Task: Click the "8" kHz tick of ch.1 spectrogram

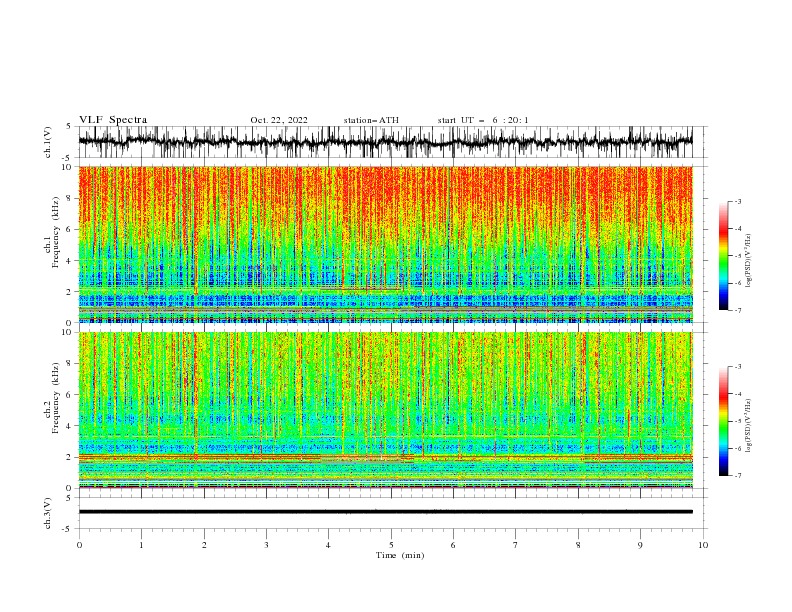Action: click(x=70, y=198)
